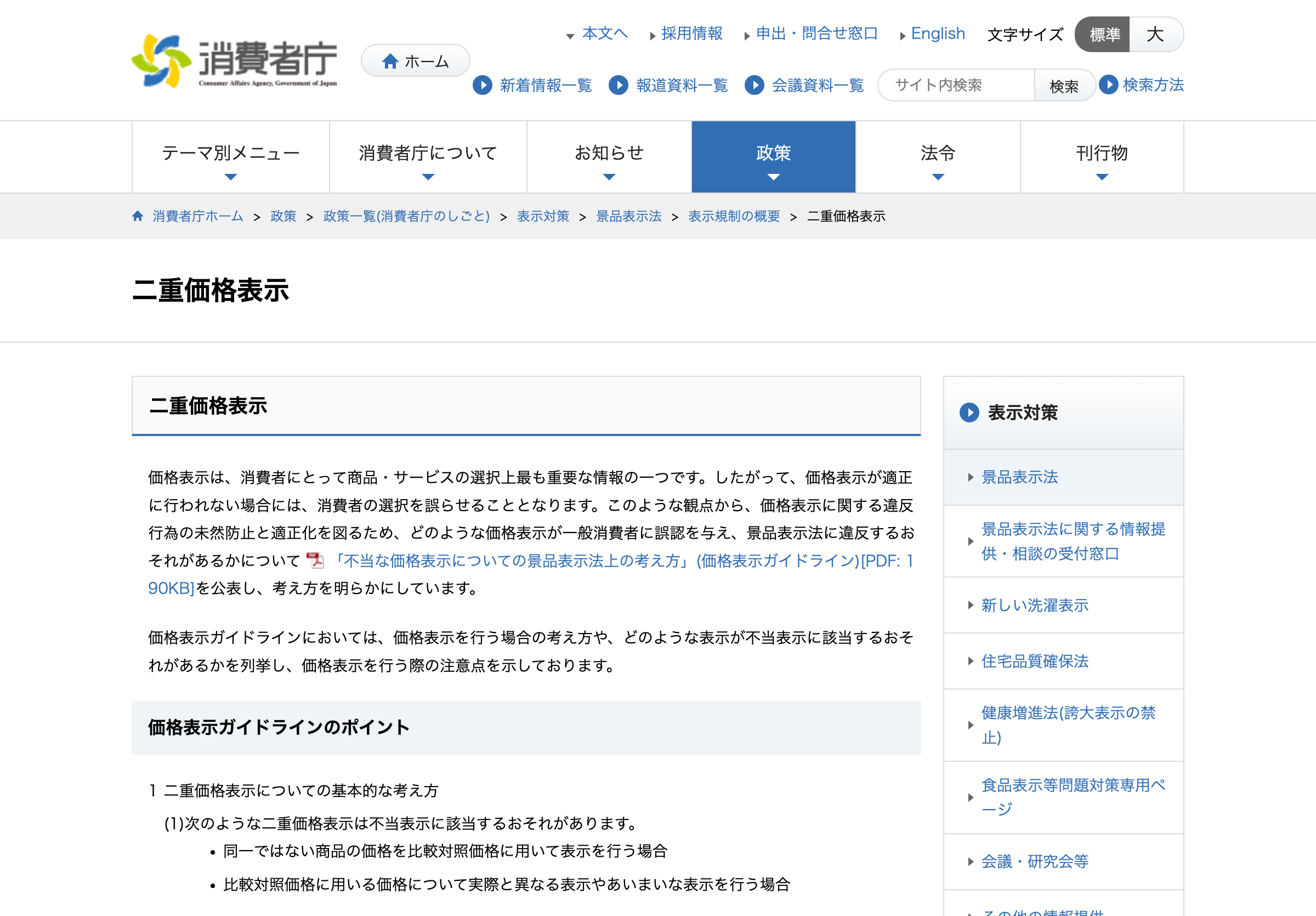Click the サイト内検索 search field
The image size is (1316, 916).
pyautogui.click(x=957, y=86)
